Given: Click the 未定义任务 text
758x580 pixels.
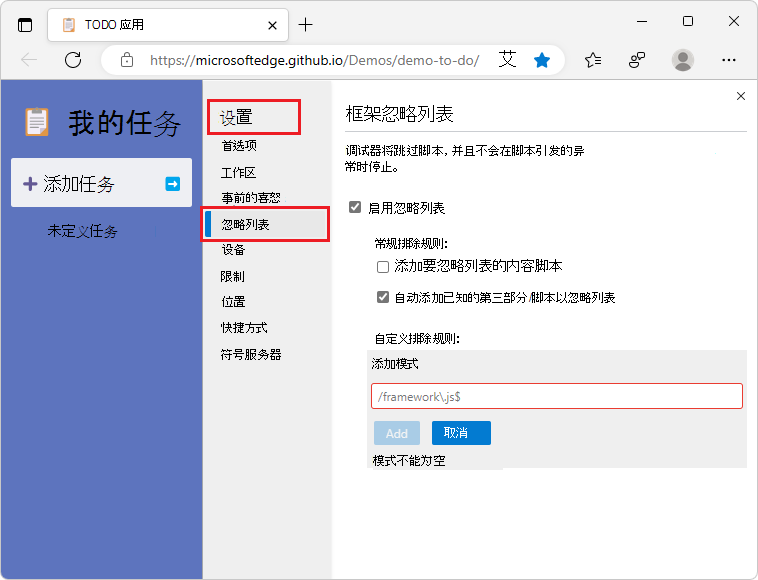Looking at the screenshot, I should tap(83, 231).
